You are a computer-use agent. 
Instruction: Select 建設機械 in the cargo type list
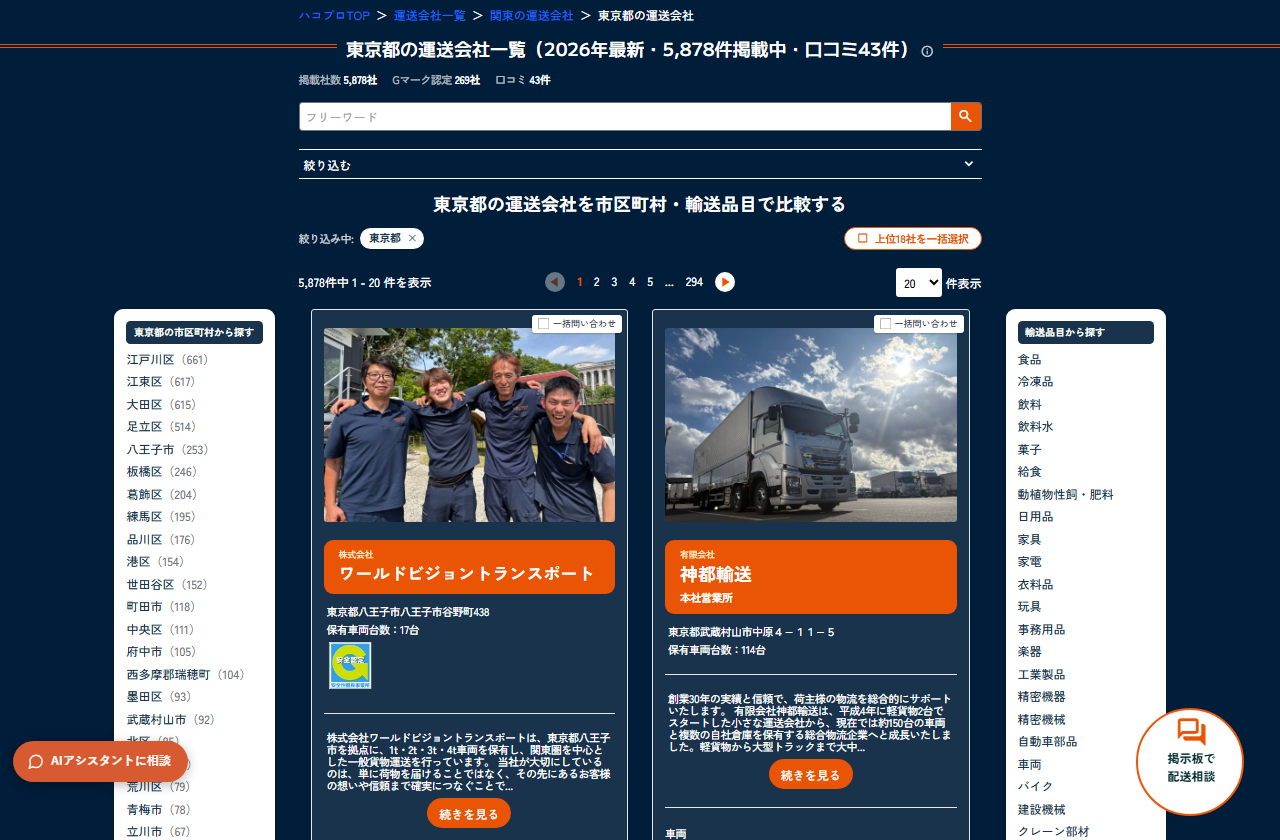(x=1041, y=809)
